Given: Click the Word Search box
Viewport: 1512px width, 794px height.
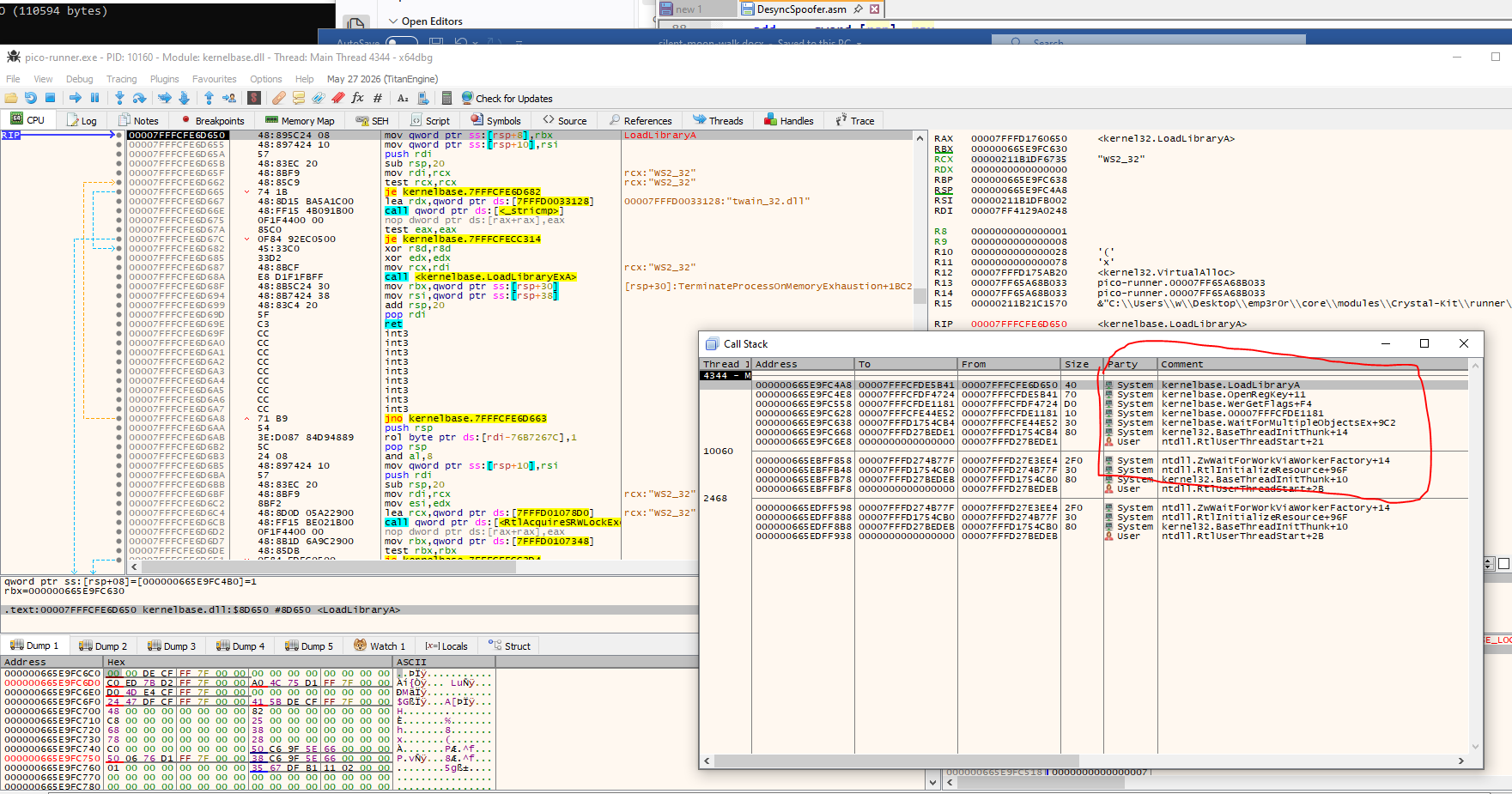Looking at the screenshot, I should (1148, 40).
